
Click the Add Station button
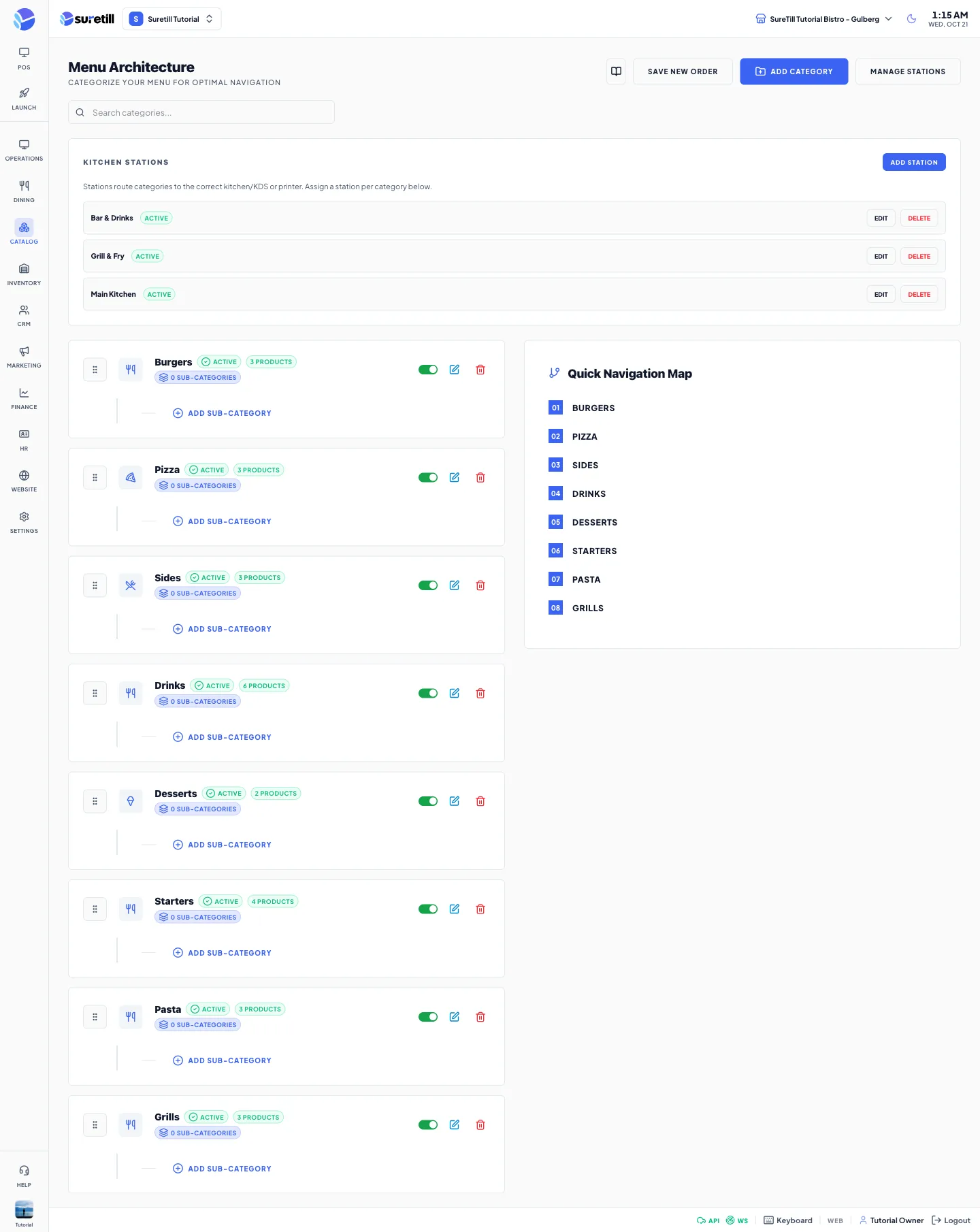click(x=914, y=162)
